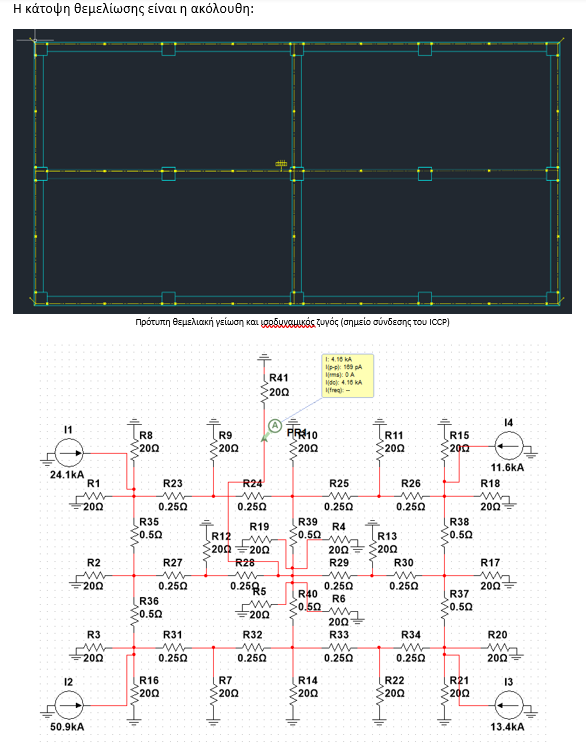Select the I2 50.9kA current source symbol
This screenshot has width=586, height=749.
69,705
